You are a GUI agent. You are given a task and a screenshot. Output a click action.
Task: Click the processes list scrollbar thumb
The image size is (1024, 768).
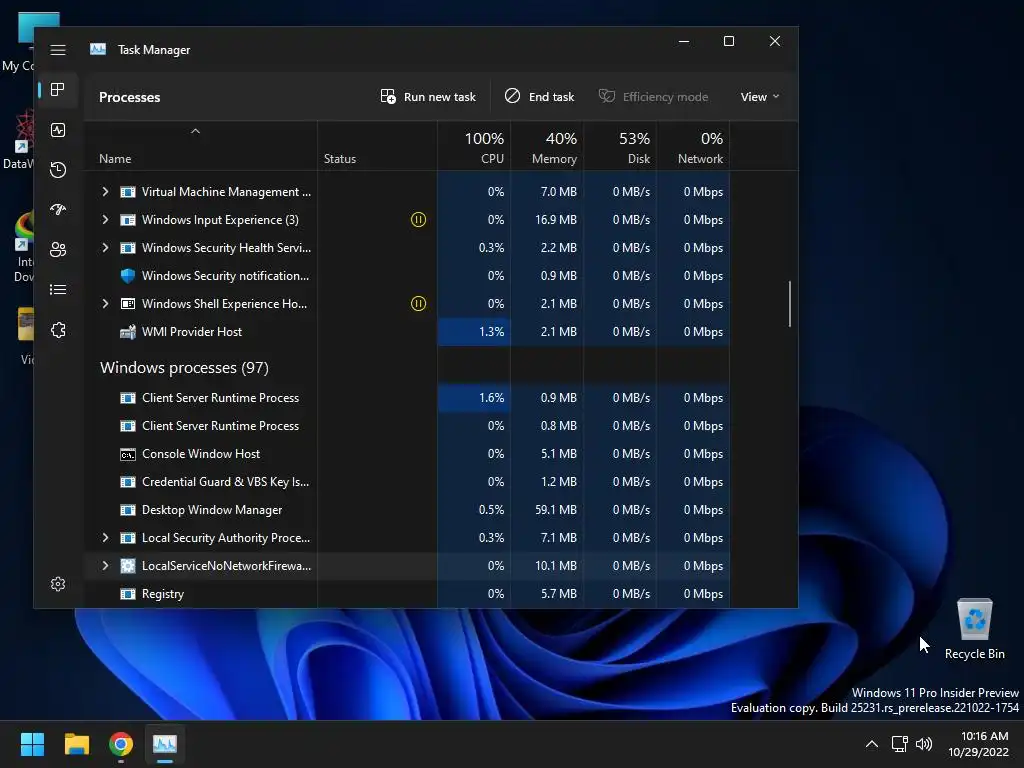point(790,304)
